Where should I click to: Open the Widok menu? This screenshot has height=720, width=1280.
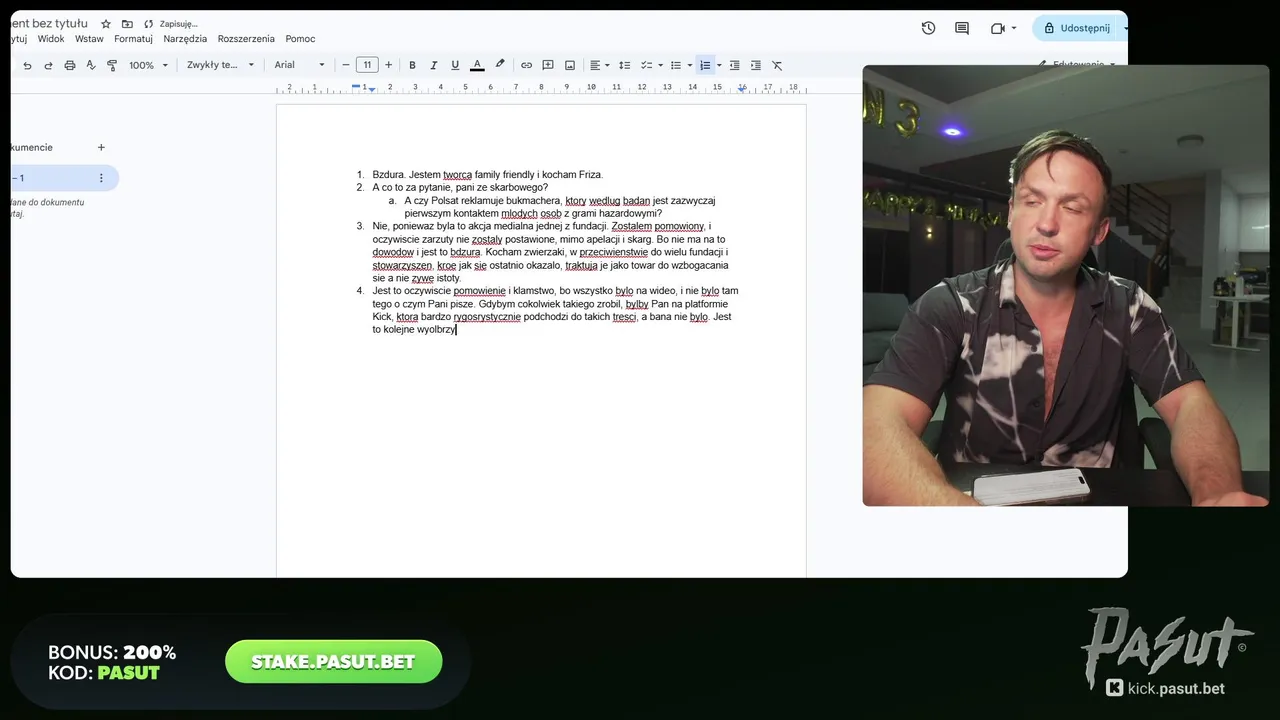coord(51,39)
